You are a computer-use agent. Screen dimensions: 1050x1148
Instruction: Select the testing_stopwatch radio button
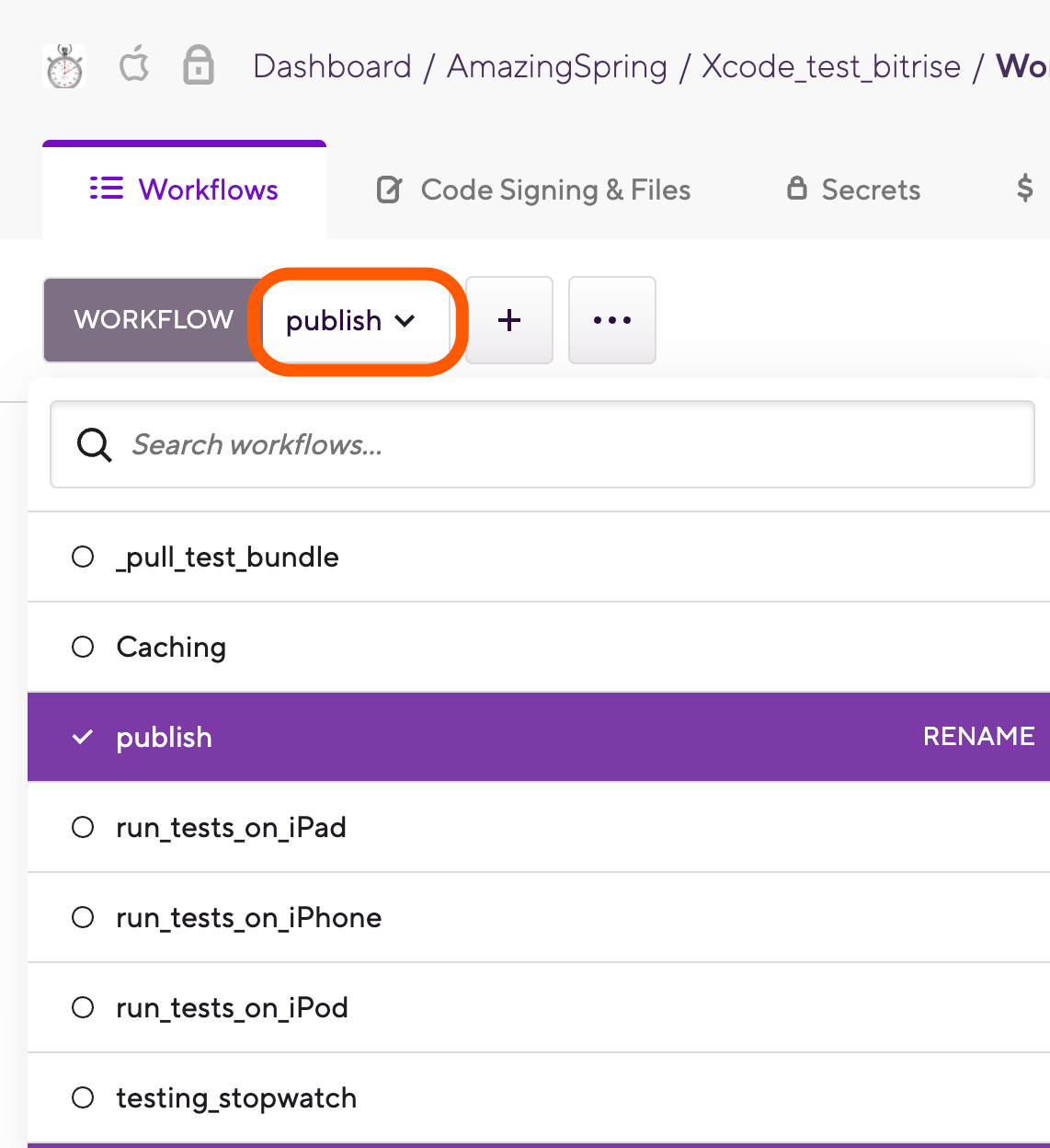(x=83, y=1097)
